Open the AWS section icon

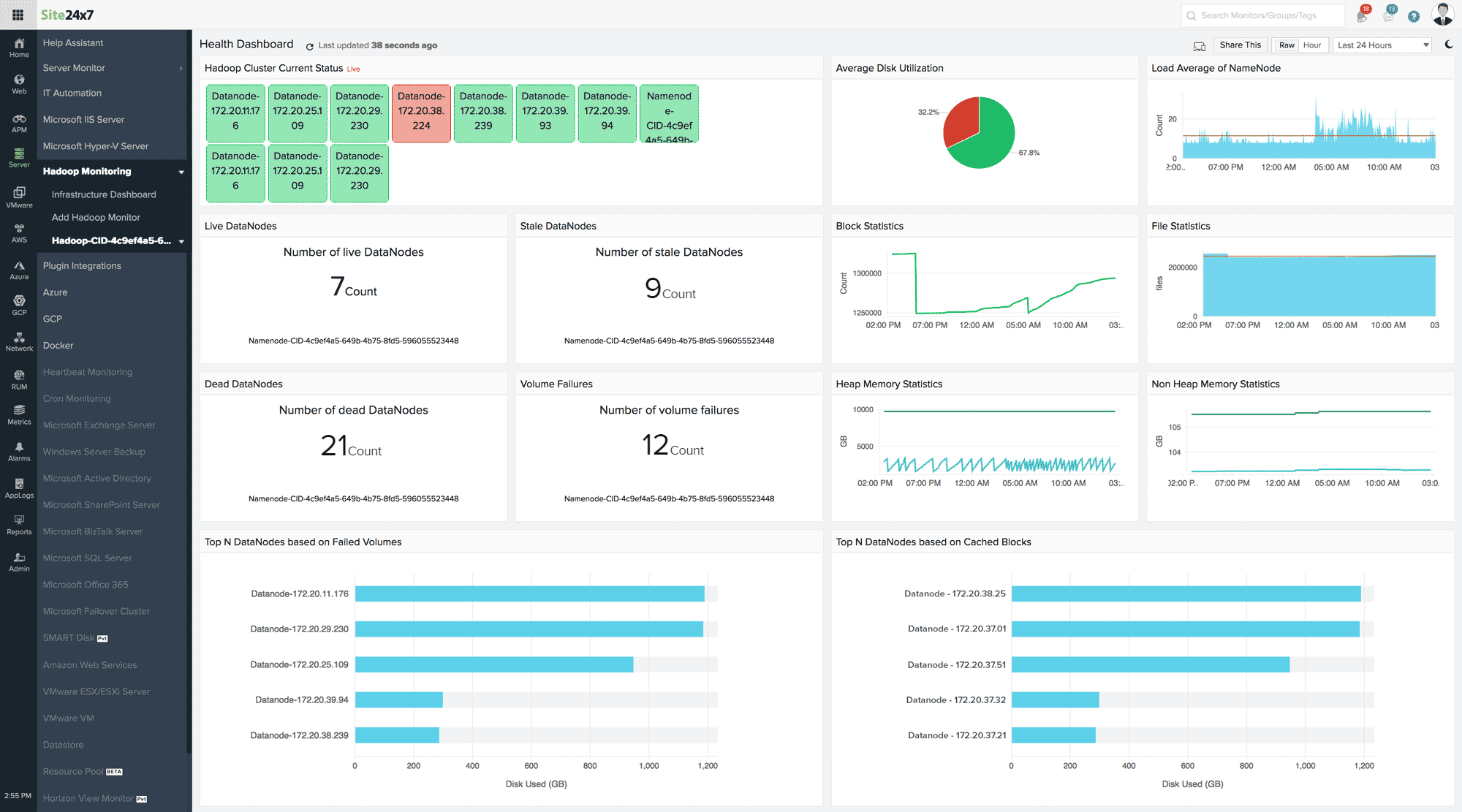click(x=19, y=232)
